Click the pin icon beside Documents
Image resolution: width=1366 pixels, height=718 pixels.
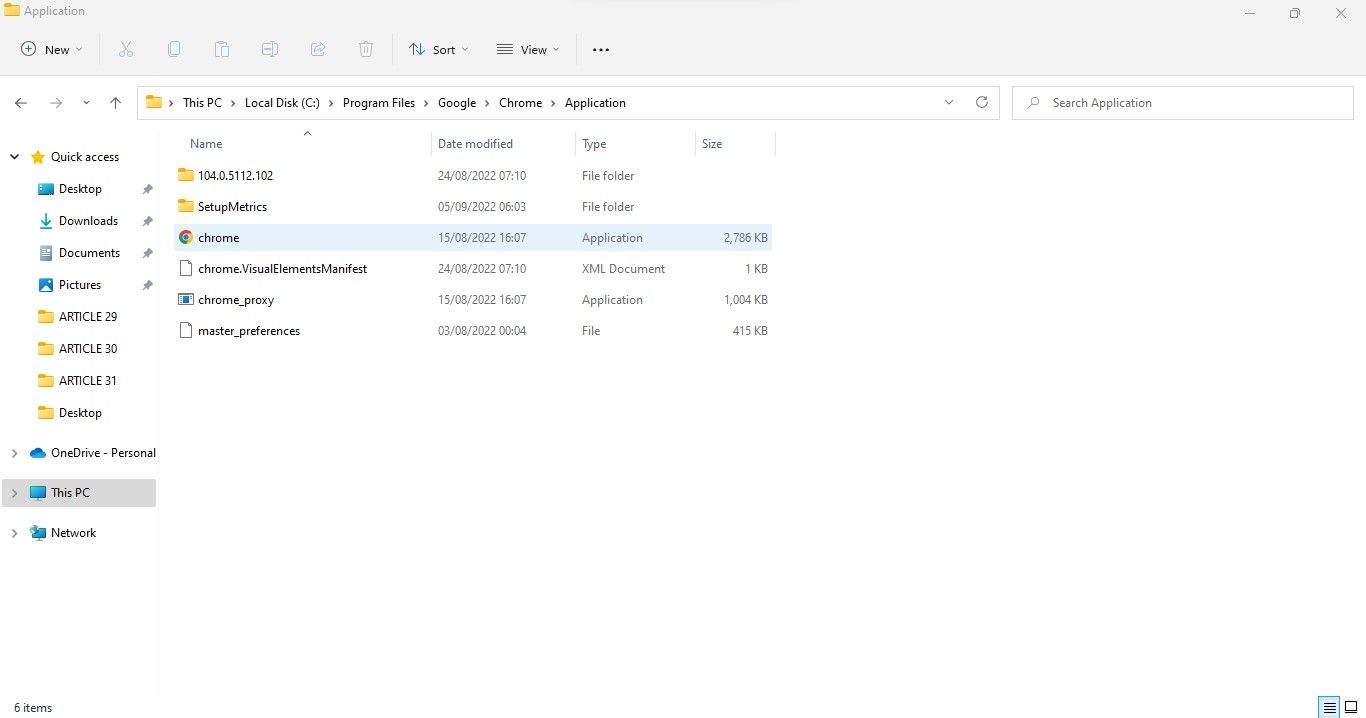coord(147,253)
